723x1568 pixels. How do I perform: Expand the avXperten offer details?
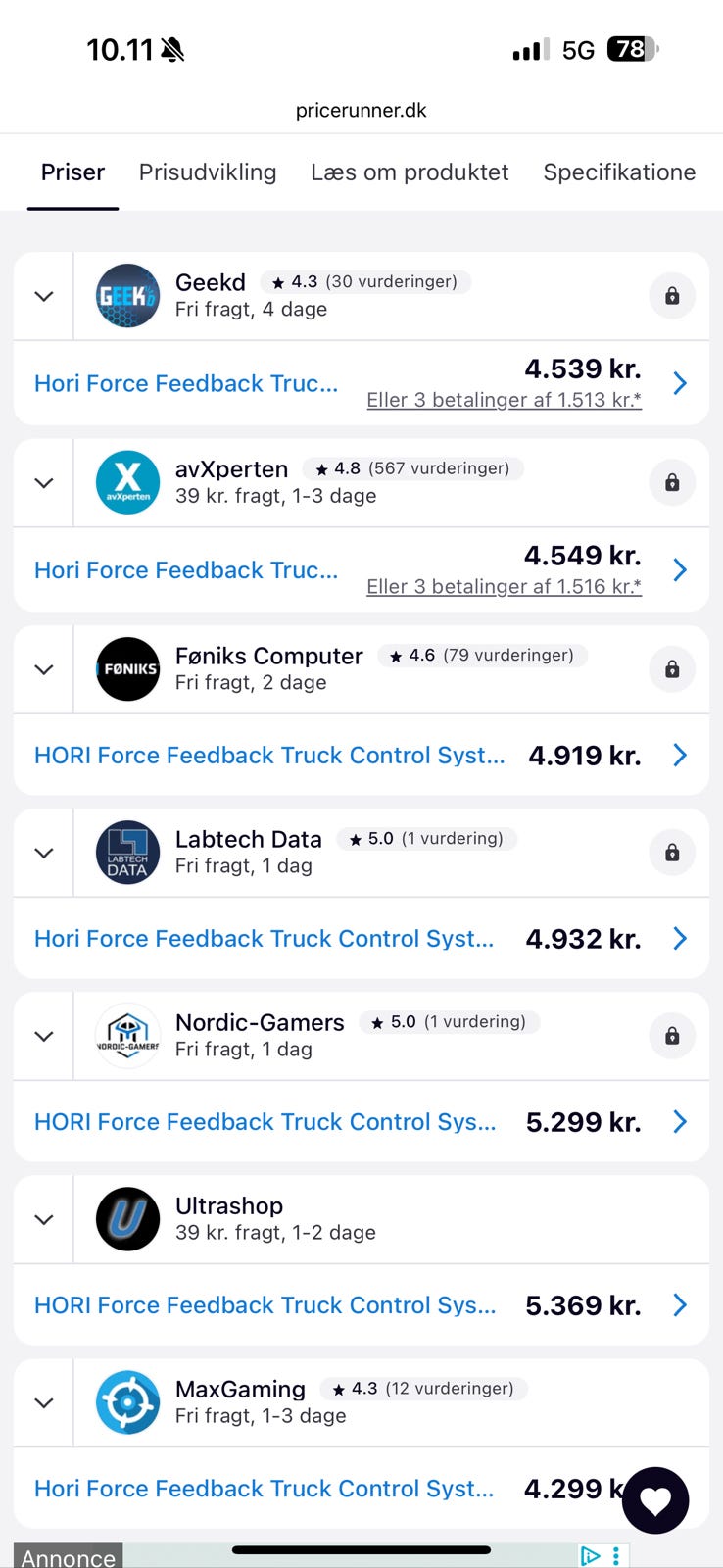44,482
